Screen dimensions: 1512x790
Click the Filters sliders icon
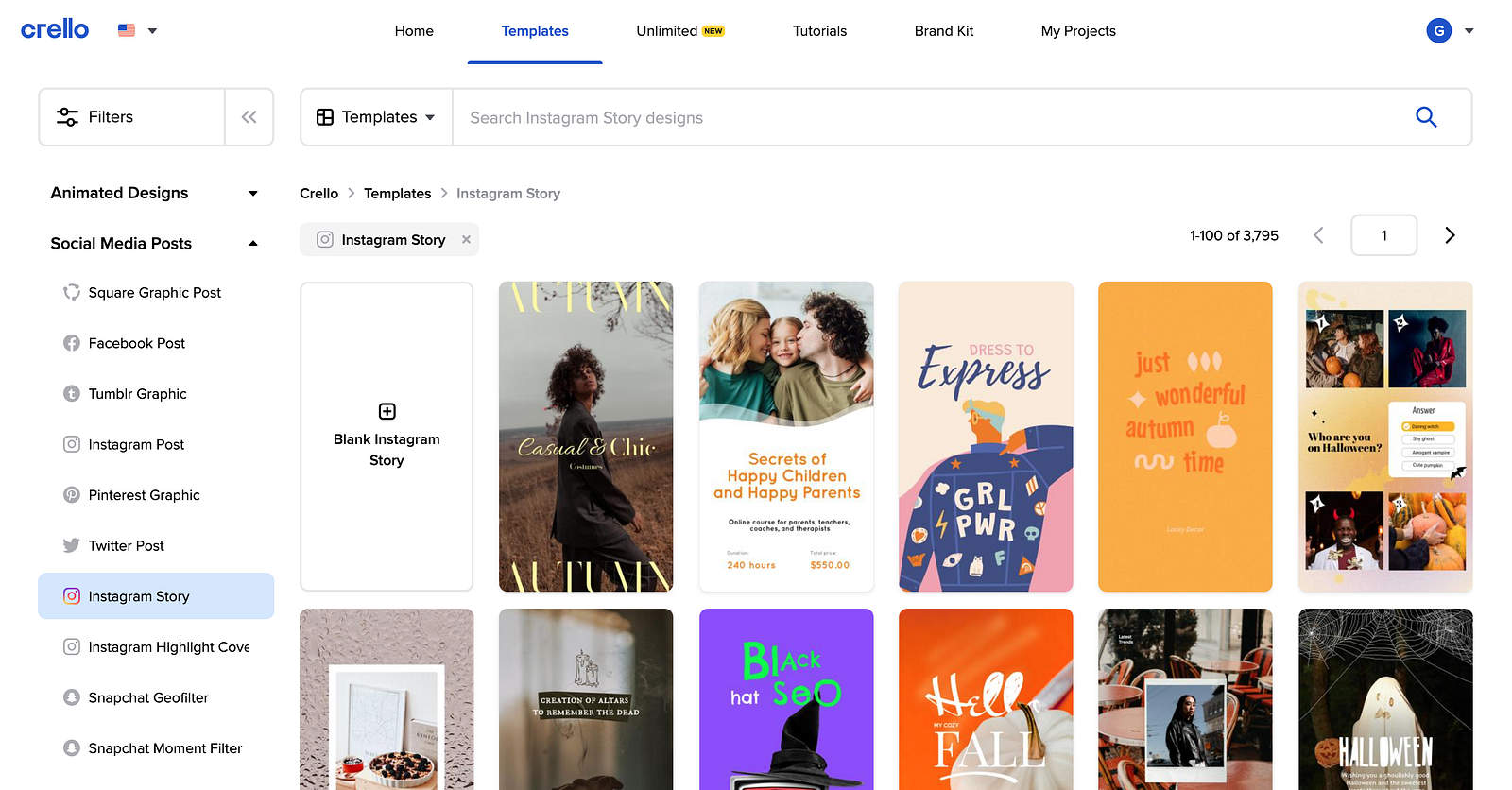(67, 117)
